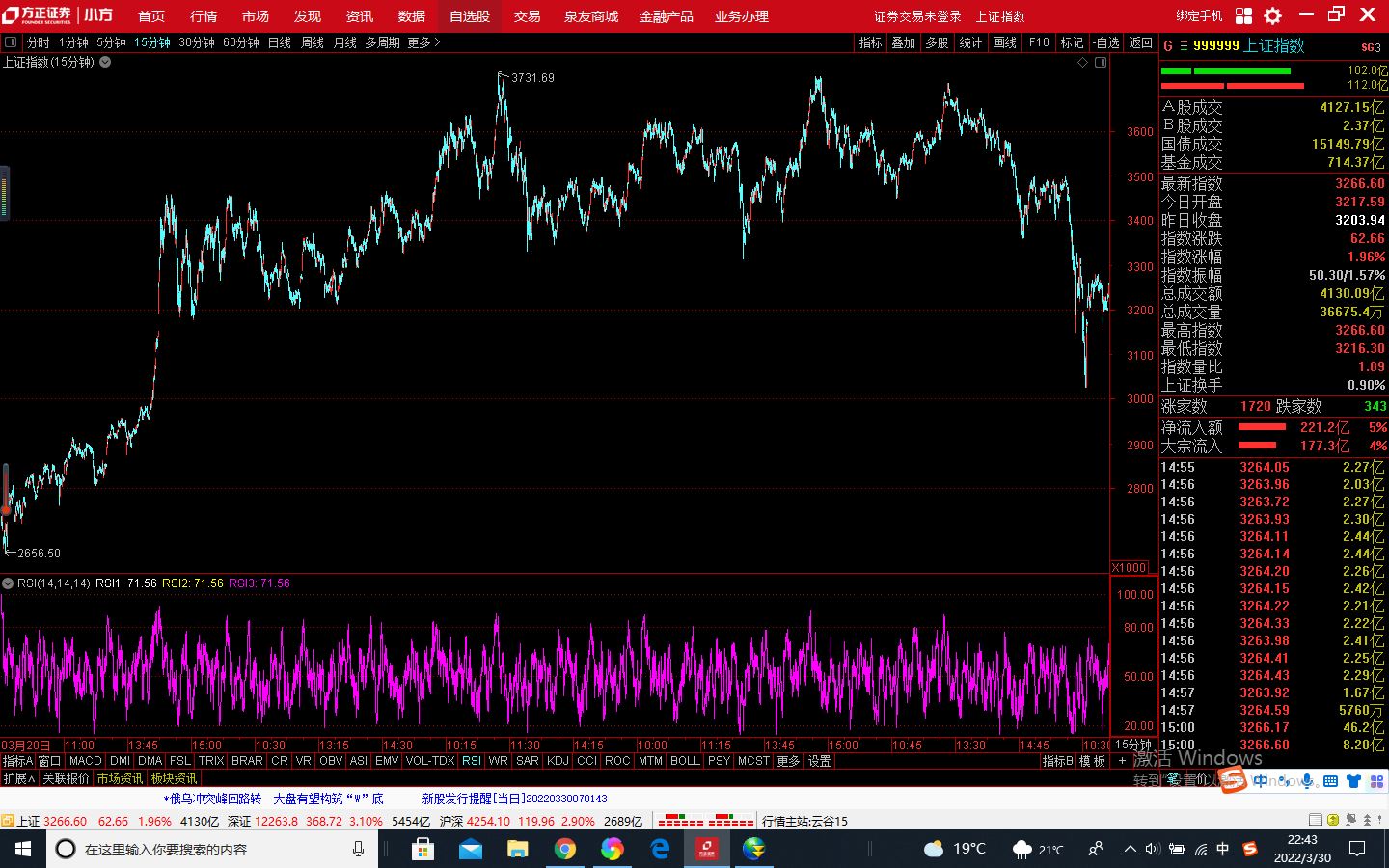Click the diamond icon above the chart
Viewport: 1389px width, 868px height.
pyautogui.click(x=1082, y=62)
